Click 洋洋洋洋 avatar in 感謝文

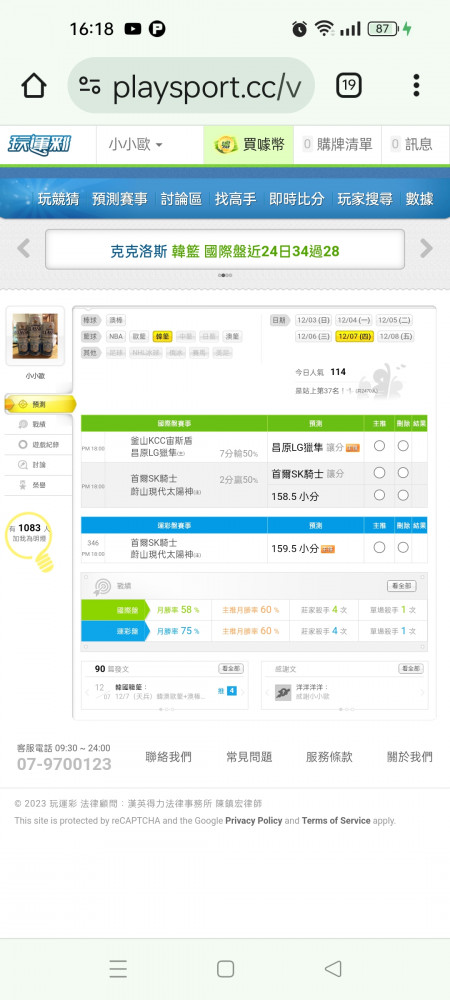tap(283, 692)
